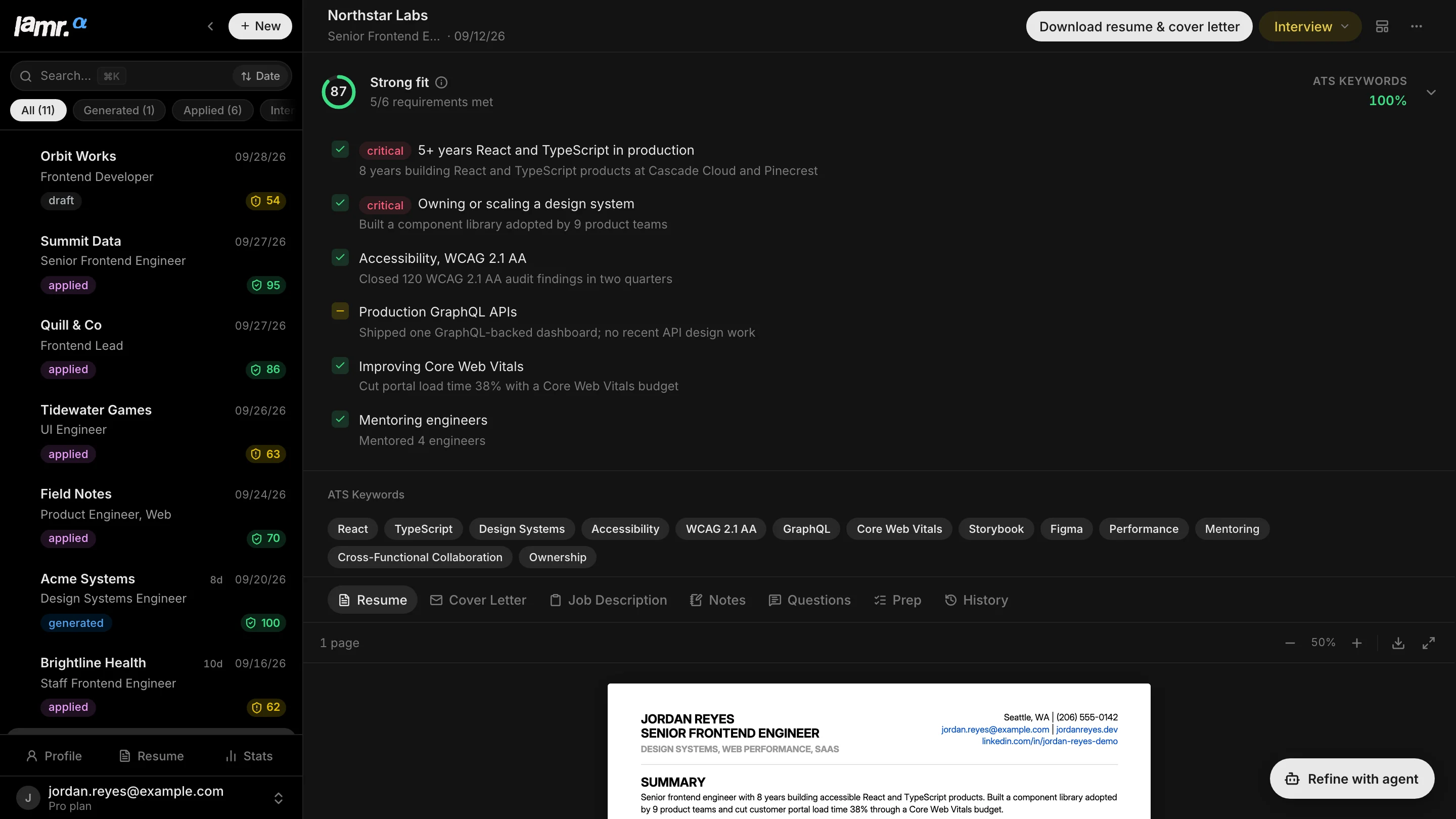Collapse the ATS Keywords panel chevron

tap(1431, 92)
